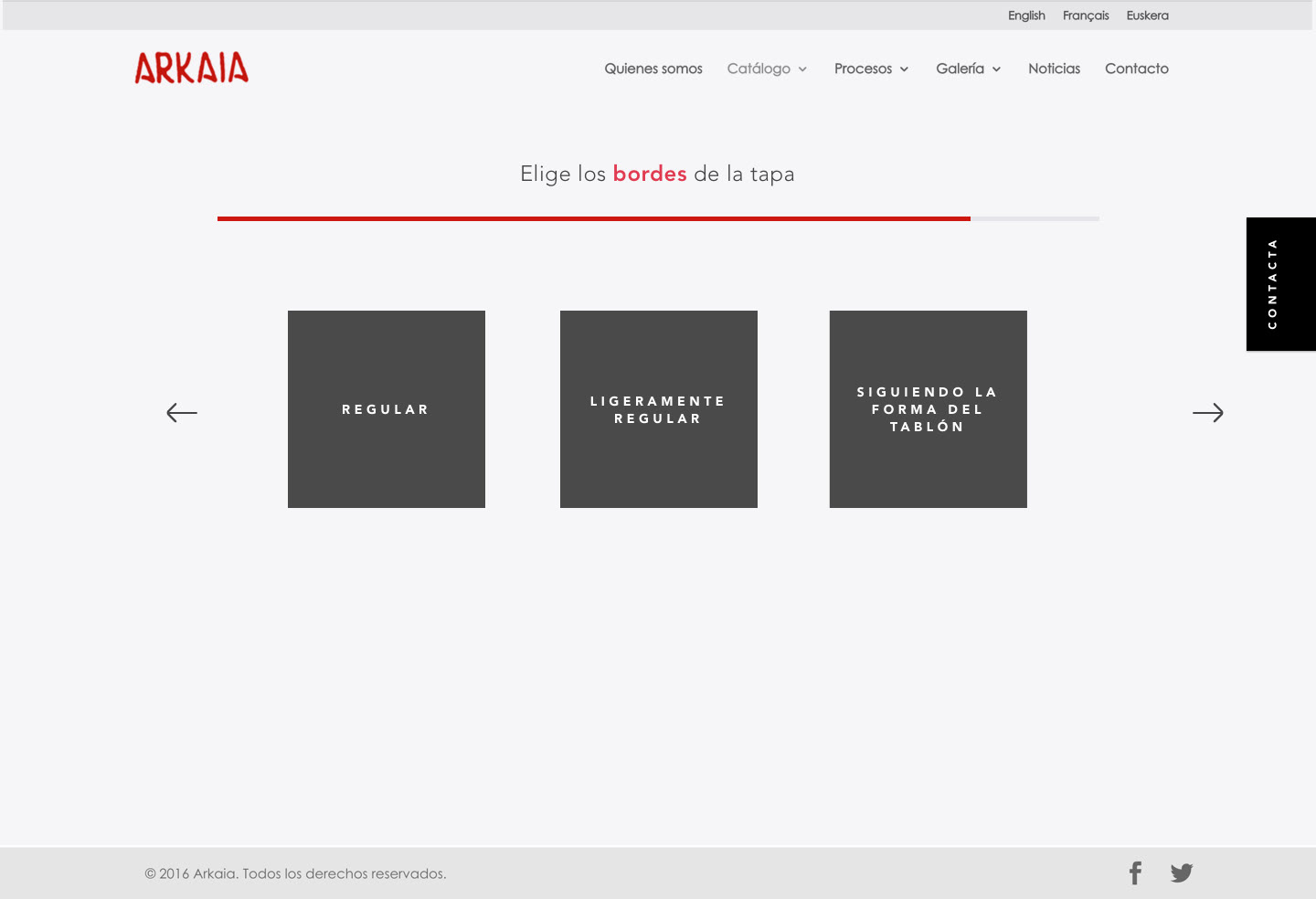Go to Noticias page
The width and height of the screenshot is (1316, 899).
point(1054,69)
